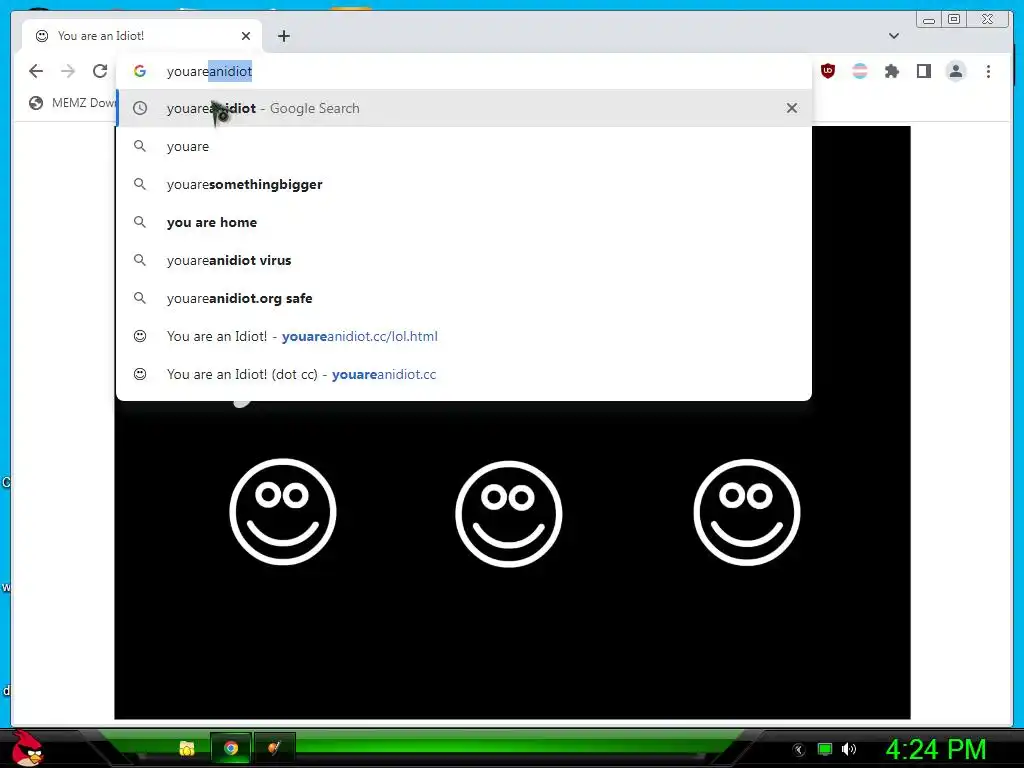This screenshot has height=768, width=1024.
Task: Choose the youareanidiot virus suggestion
Action: 464,260
